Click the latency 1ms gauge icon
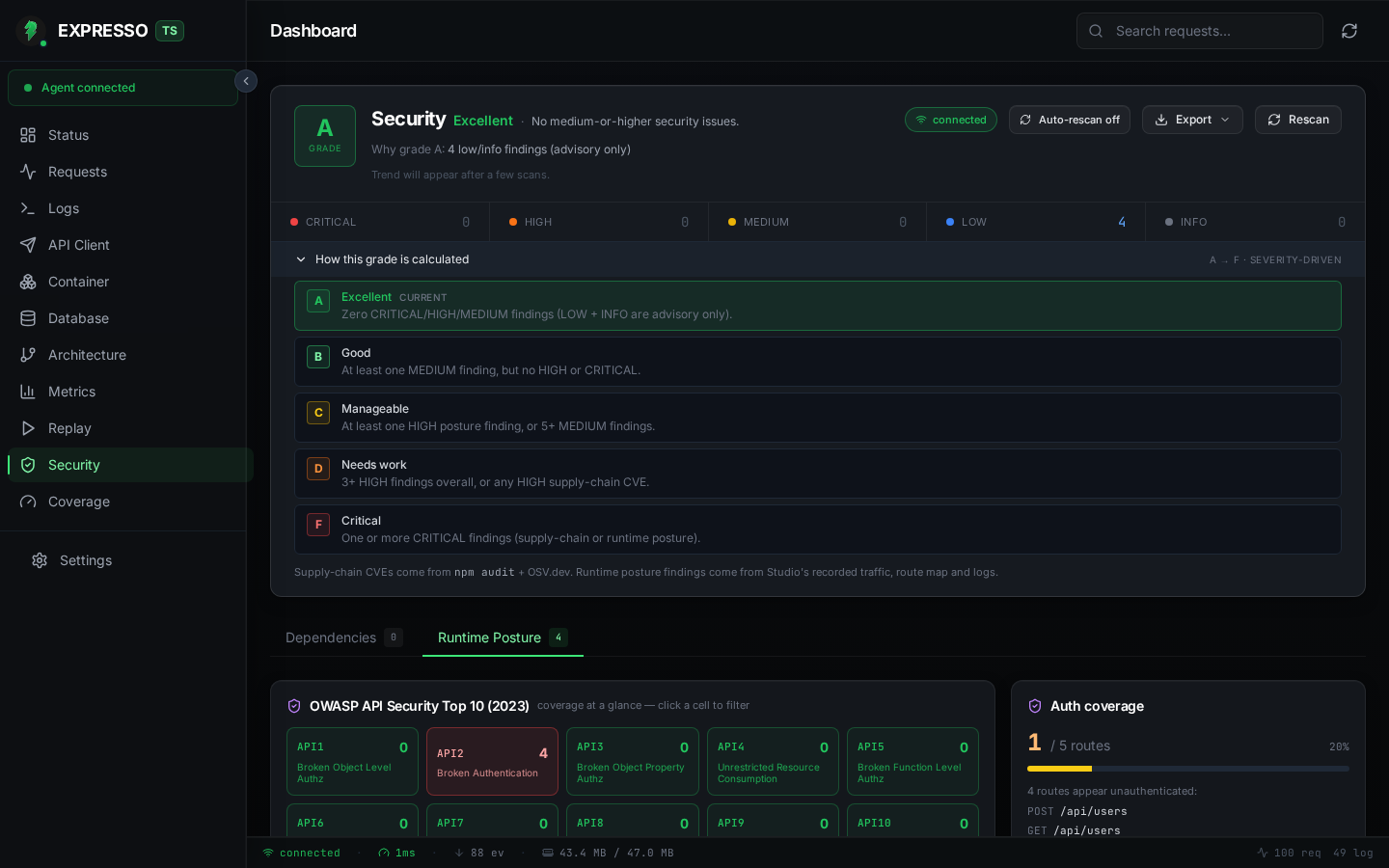 pyautogui.click(x=384, y=853)
